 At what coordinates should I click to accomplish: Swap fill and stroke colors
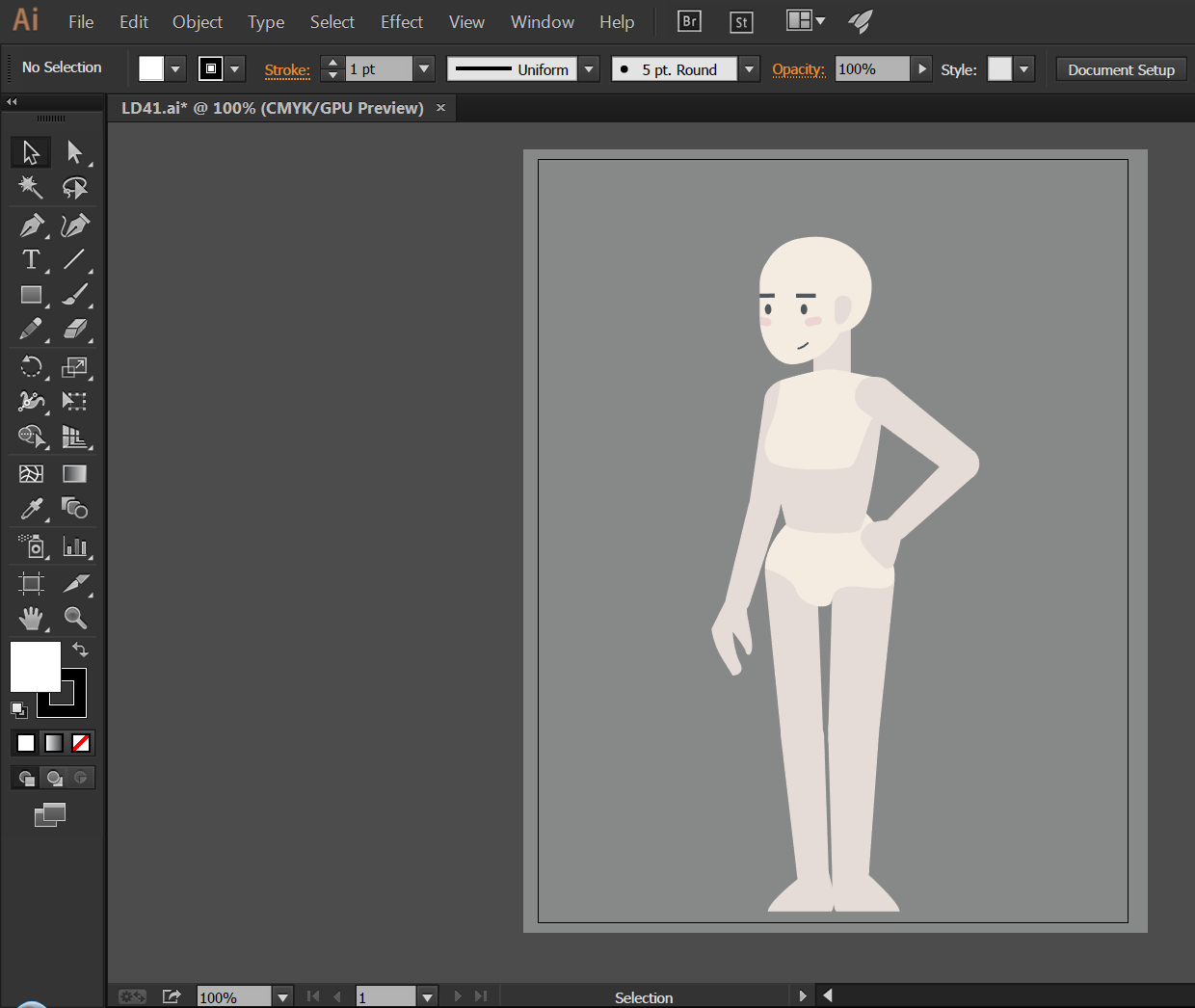point(81,650)
